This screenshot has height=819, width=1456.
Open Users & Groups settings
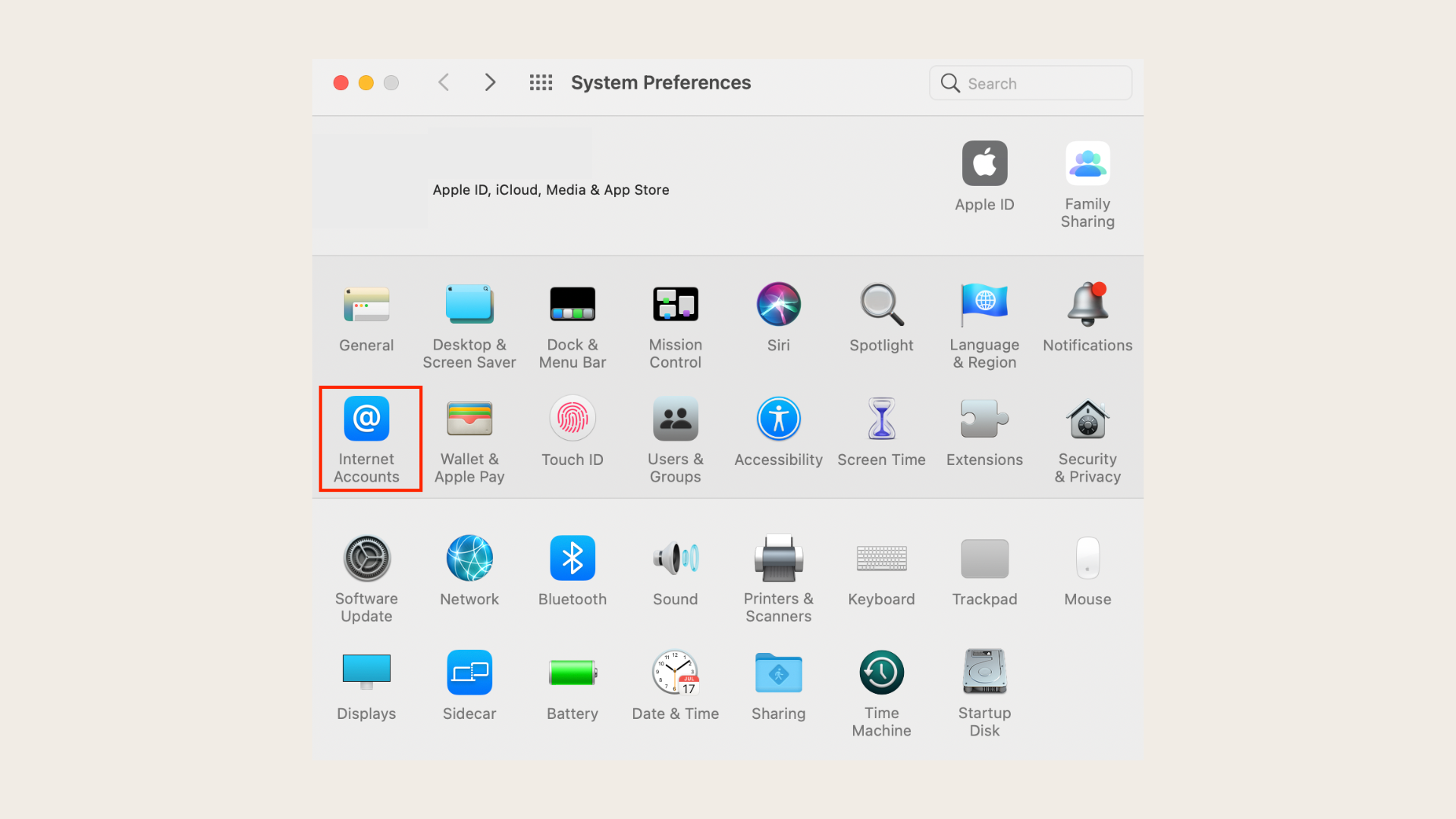pos(676,437)
